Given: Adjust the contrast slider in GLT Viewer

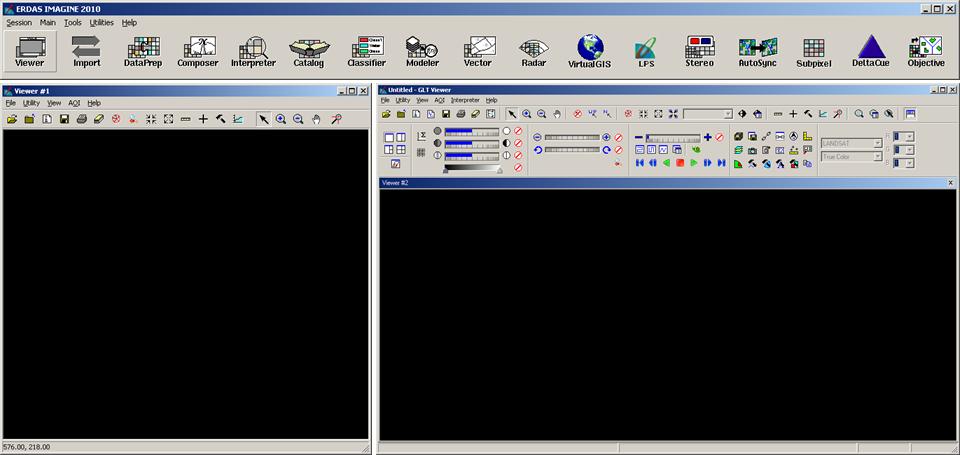Looking at the screenshot, I should pyautogui.click(x=471, y=143).
